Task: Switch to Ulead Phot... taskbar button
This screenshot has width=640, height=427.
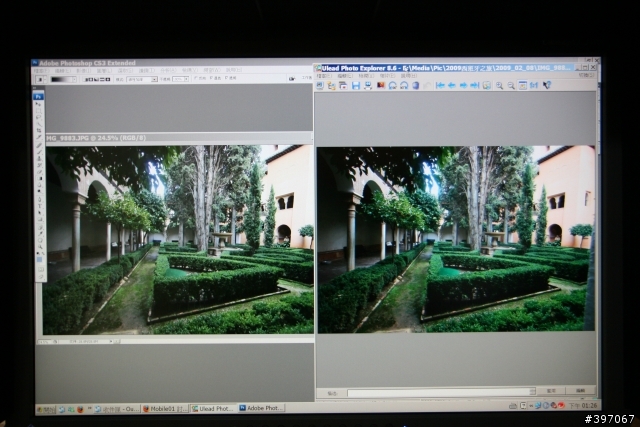Action: (x=213, y=409)
